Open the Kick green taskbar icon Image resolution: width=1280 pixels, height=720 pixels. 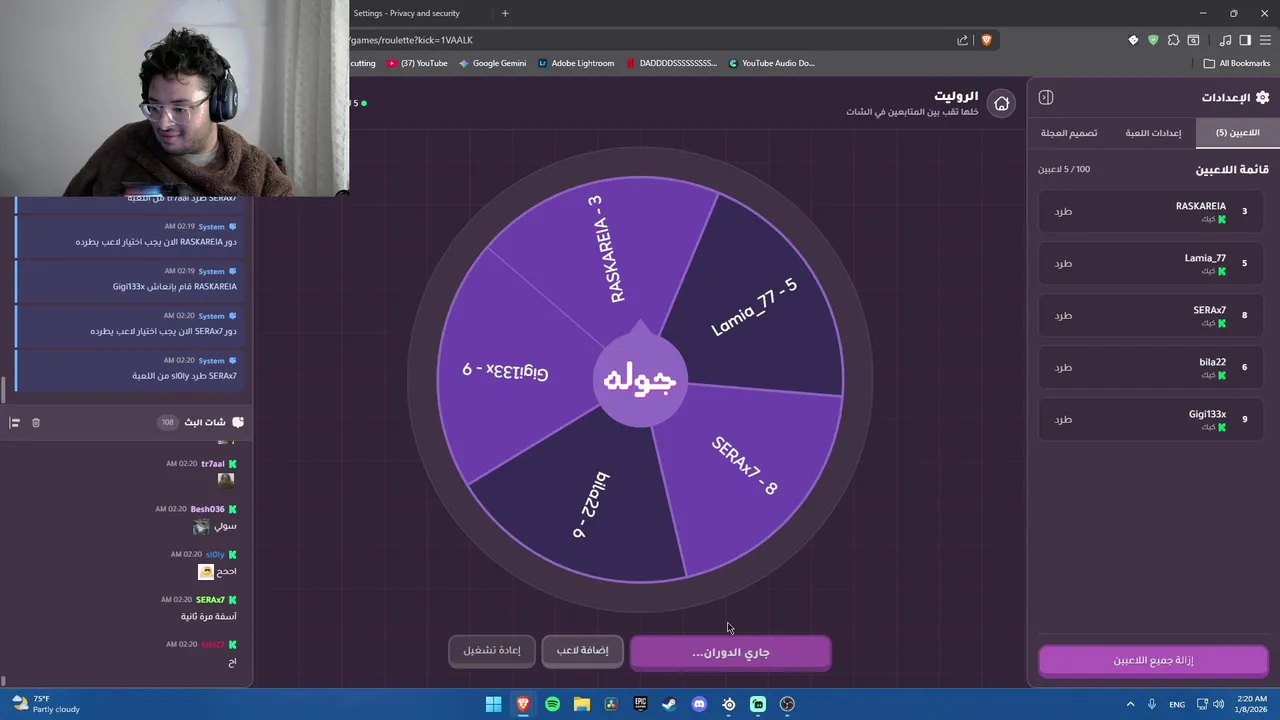click(x=758, y=704)
